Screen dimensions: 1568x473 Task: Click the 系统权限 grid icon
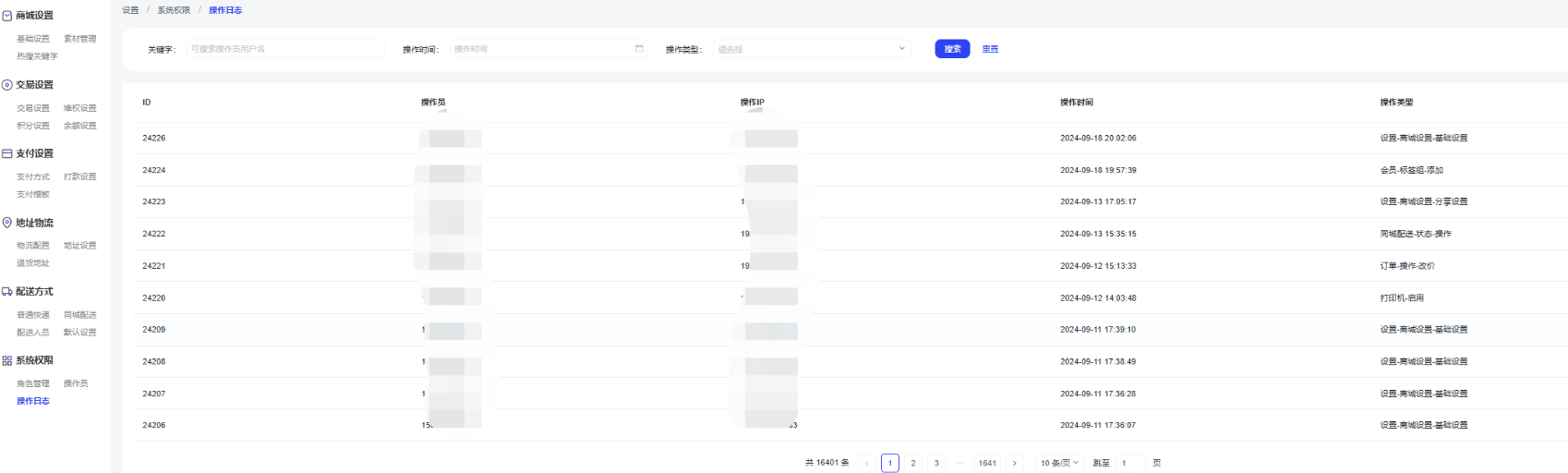[7, 360]
